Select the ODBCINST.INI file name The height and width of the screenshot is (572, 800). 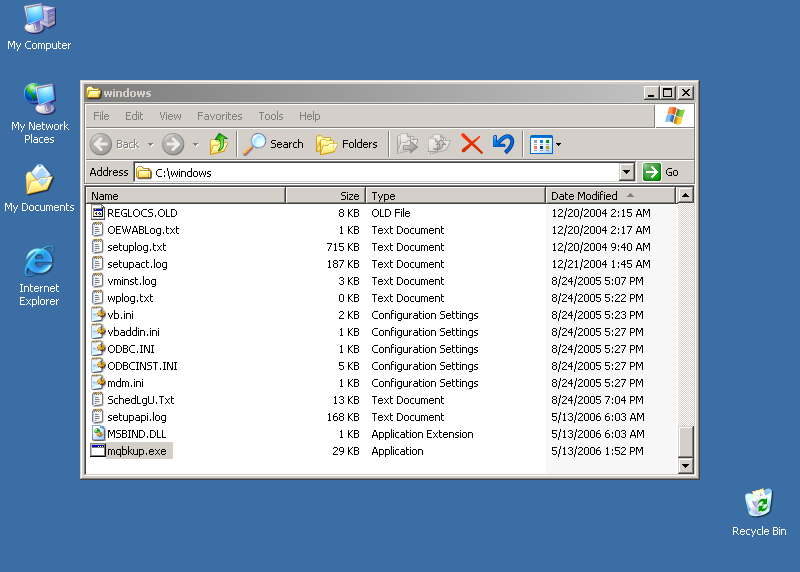[142, 366]
